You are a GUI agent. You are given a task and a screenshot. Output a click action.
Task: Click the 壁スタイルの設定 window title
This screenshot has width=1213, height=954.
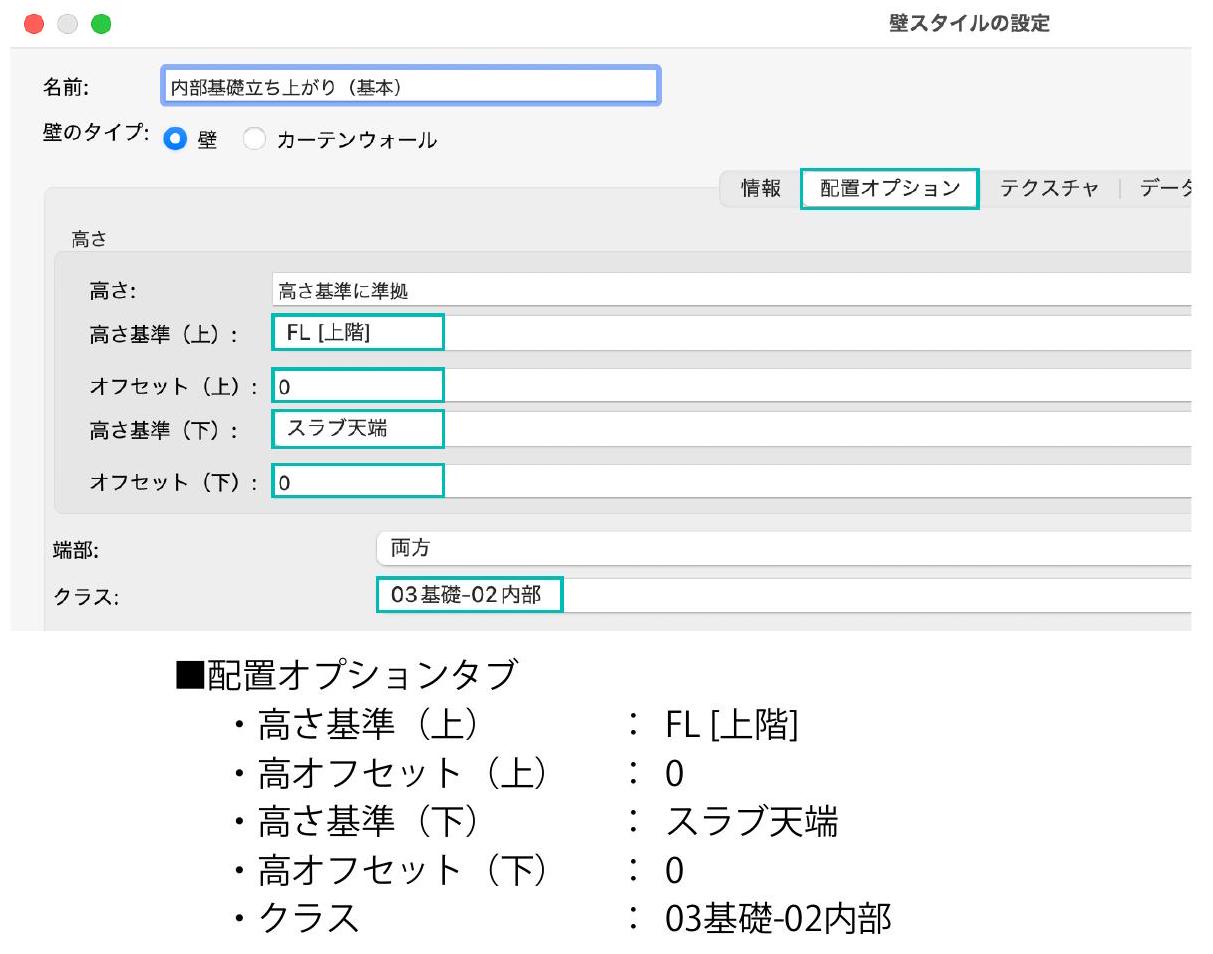969,23
